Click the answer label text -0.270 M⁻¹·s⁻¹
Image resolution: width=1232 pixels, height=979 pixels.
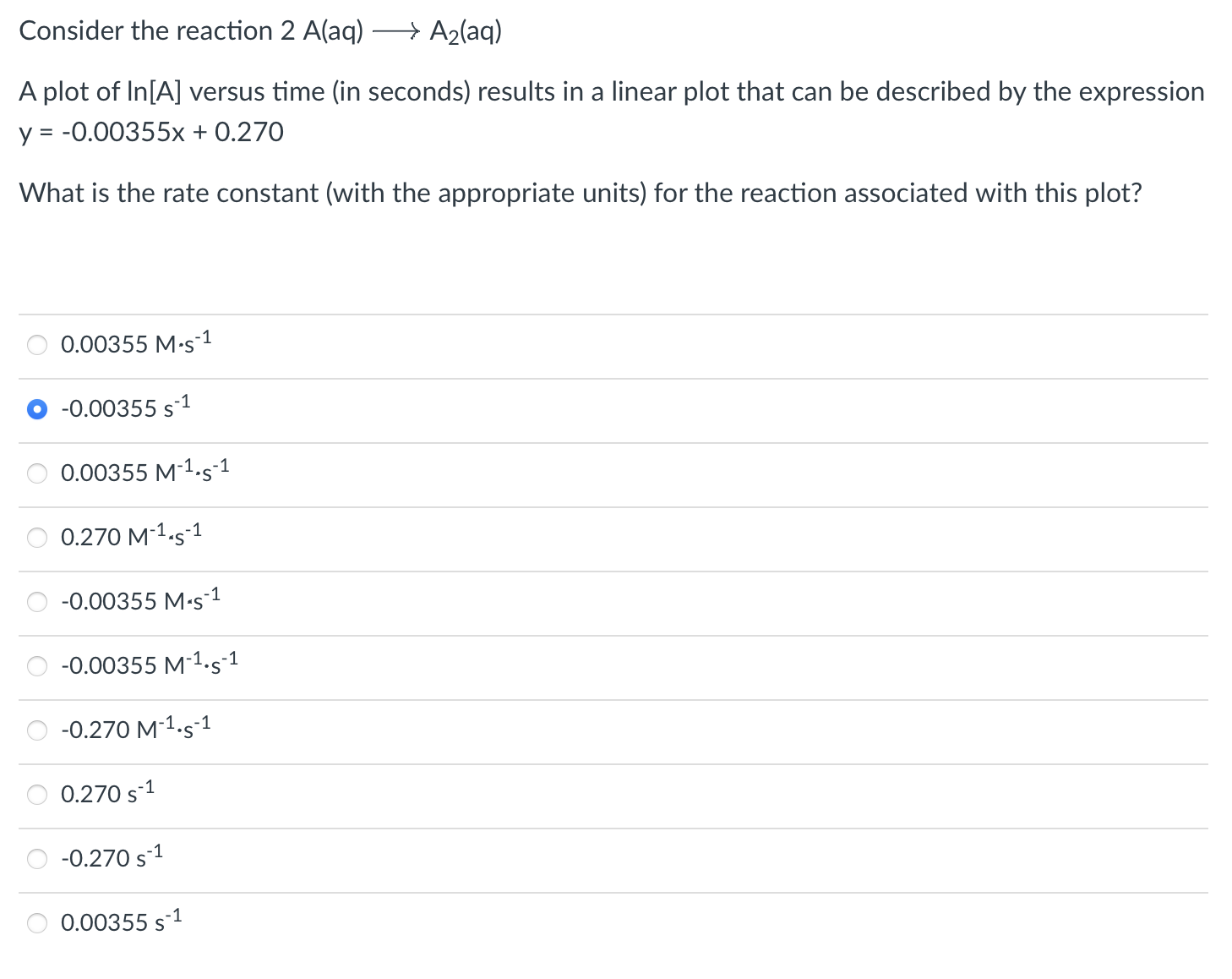[x=136, y=728]
